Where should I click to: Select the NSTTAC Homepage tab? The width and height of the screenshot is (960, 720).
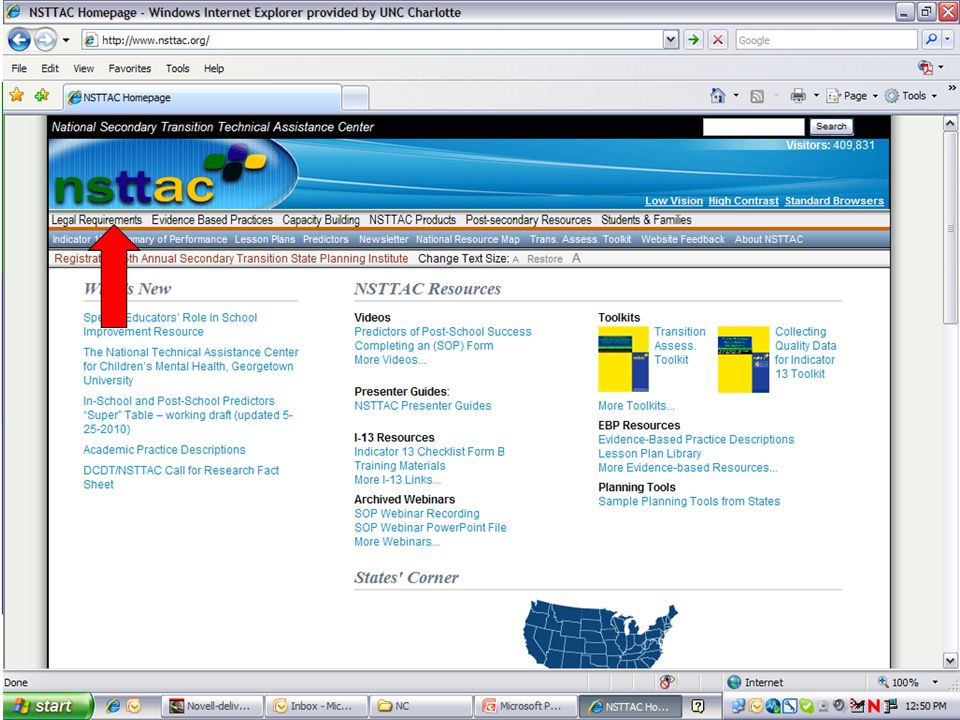coord(201,97)
